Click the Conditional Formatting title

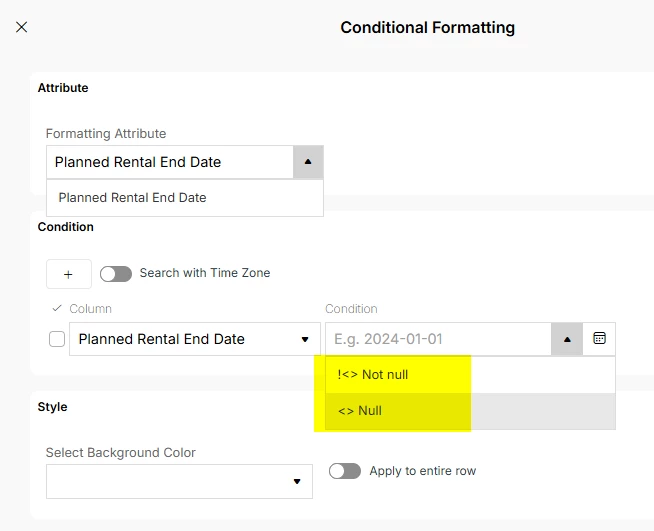click(x=427, y=28)
